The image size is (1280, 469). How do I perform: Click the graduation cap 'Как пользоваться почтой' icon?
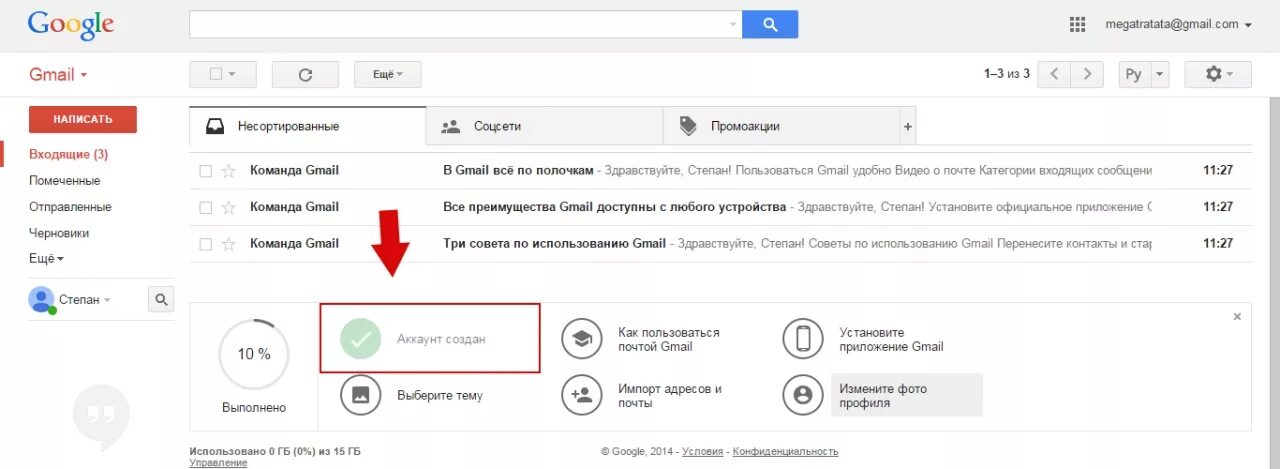[x=581, y=339]
